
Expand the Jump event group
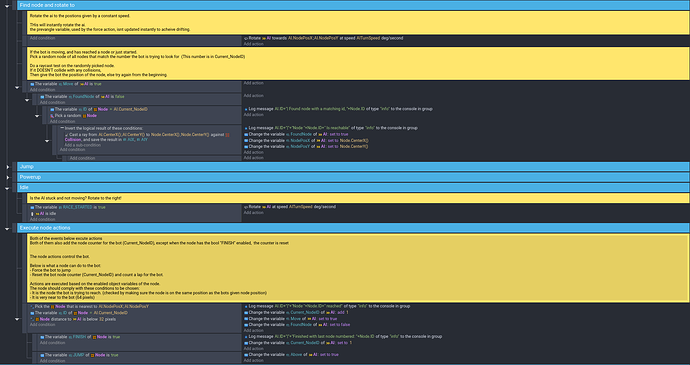tap(7, 167)
